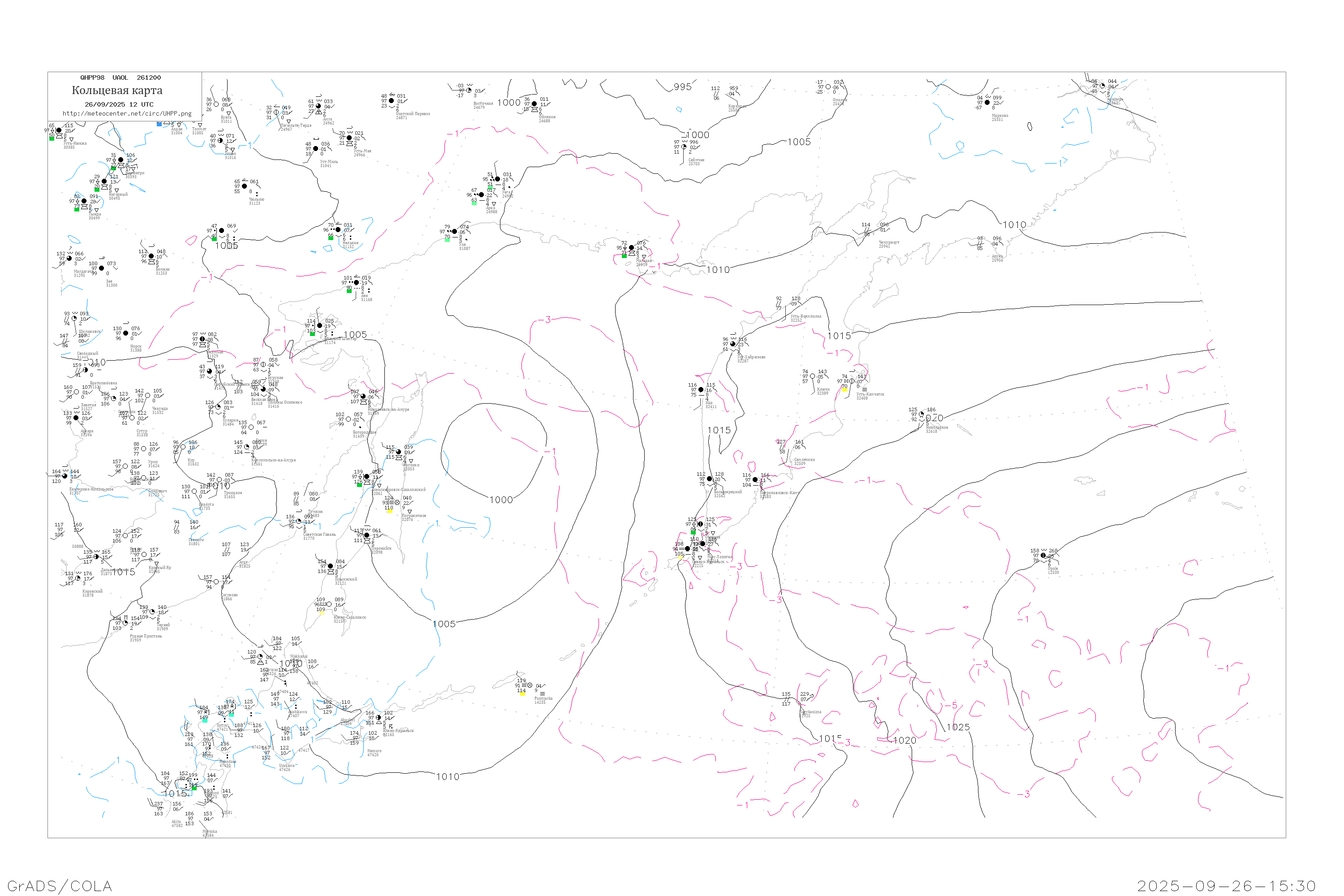Viewport: 1344px width, 896px height.
Task: Click the magenta -5 isotherm label
Action: [950, 705]
